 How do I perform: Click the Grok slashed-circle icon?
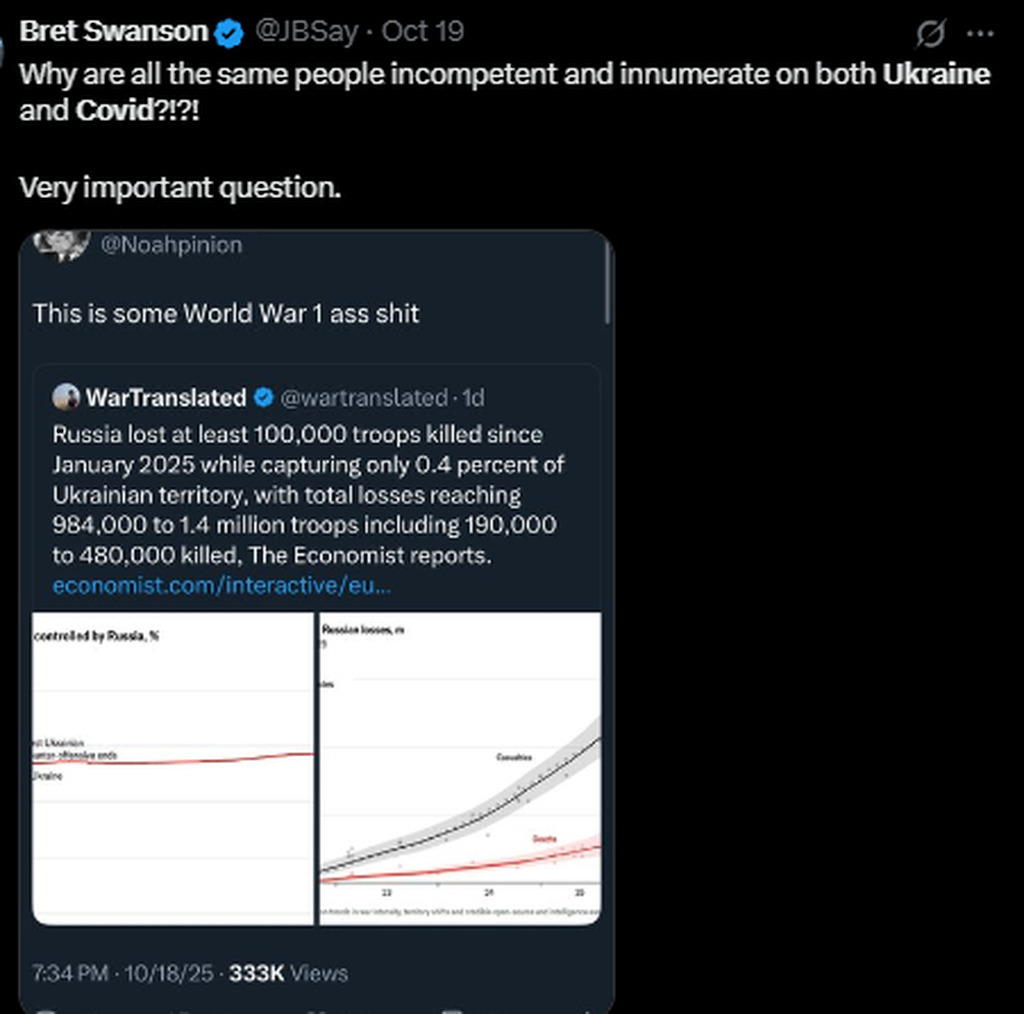coord(930,34)
